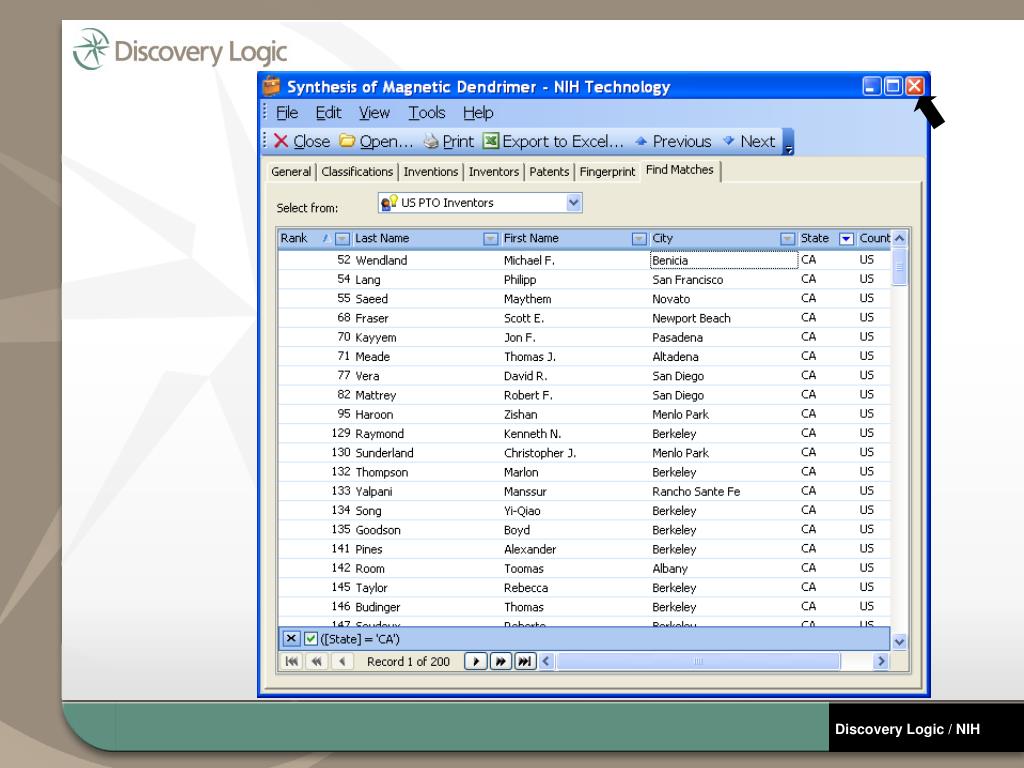The height and width of the screenshot is (768, 1024).
Task: Open the State column filter dropdown
Action: tap(846, 239)
